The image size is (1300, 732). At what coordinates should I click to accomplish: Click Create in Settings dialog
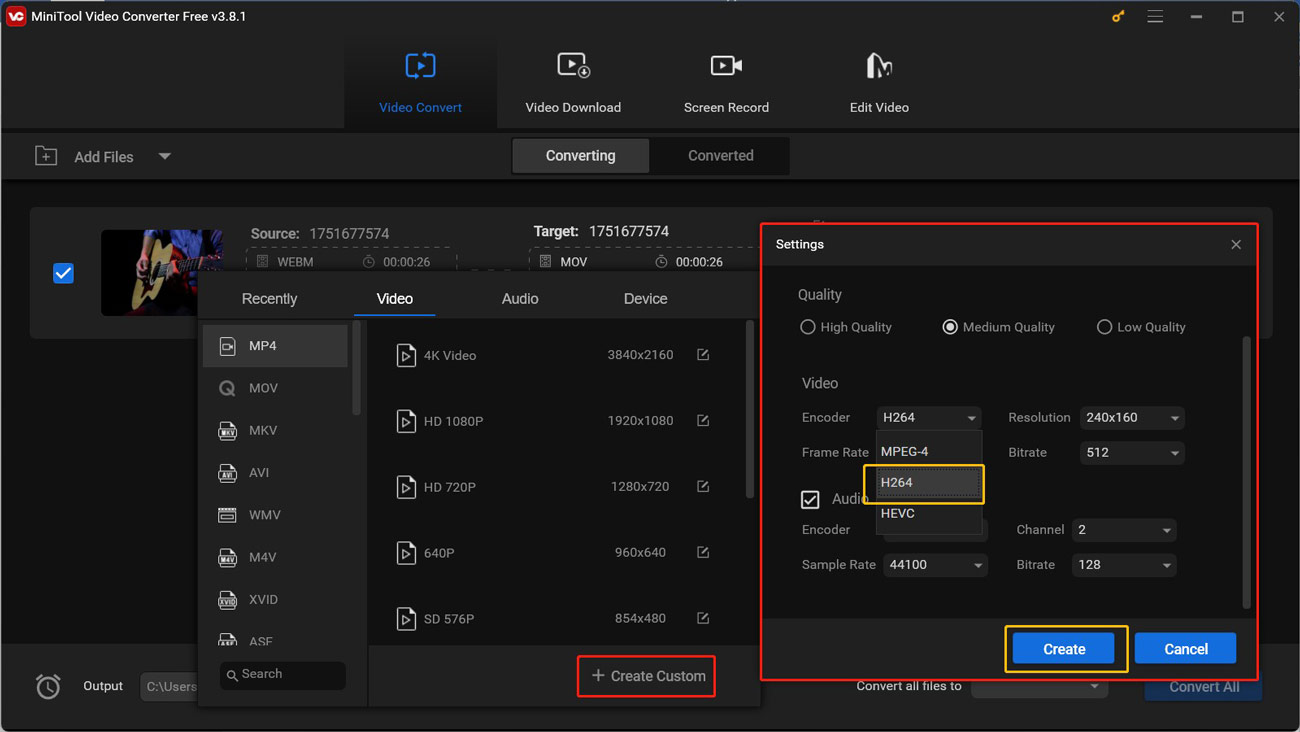click(1064, 649)
